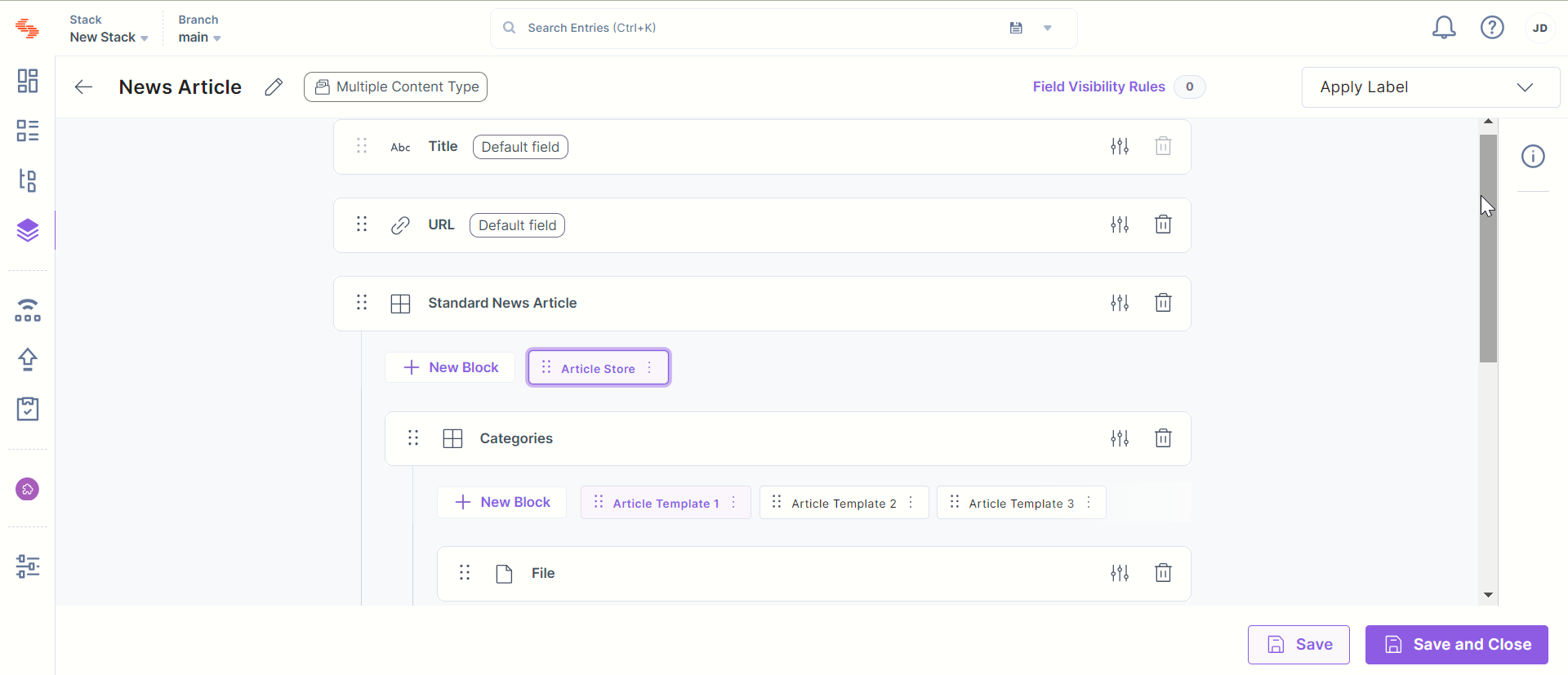Click the Save button
The width and height of the screenshot is (1568, 675).
pos(1298,645)
